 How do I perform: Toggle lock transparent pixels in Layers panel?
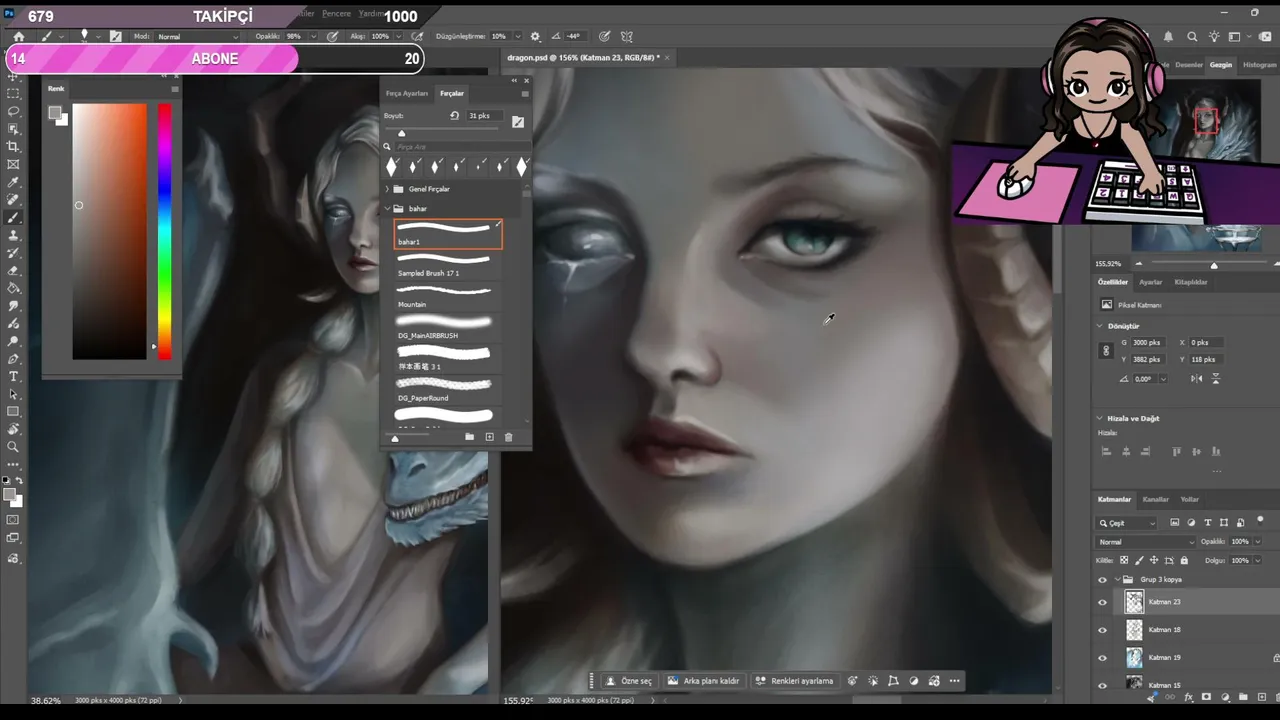1124,560
